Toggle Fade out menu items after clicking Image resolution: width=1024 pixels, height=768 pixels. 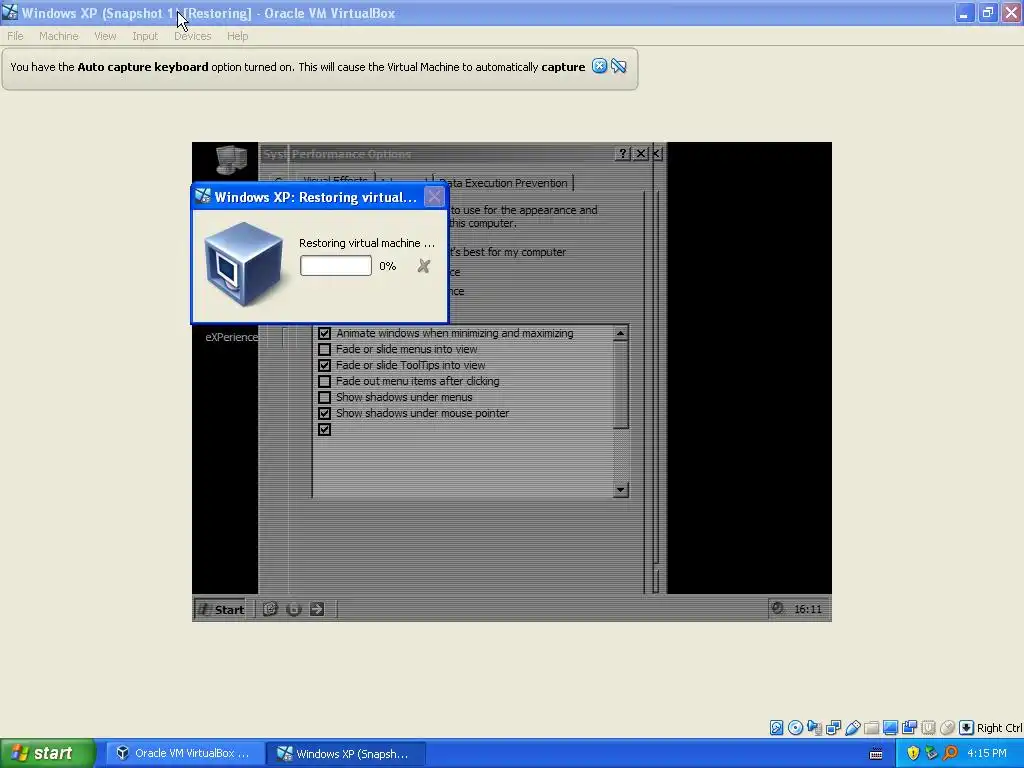(x=324, y=381)
